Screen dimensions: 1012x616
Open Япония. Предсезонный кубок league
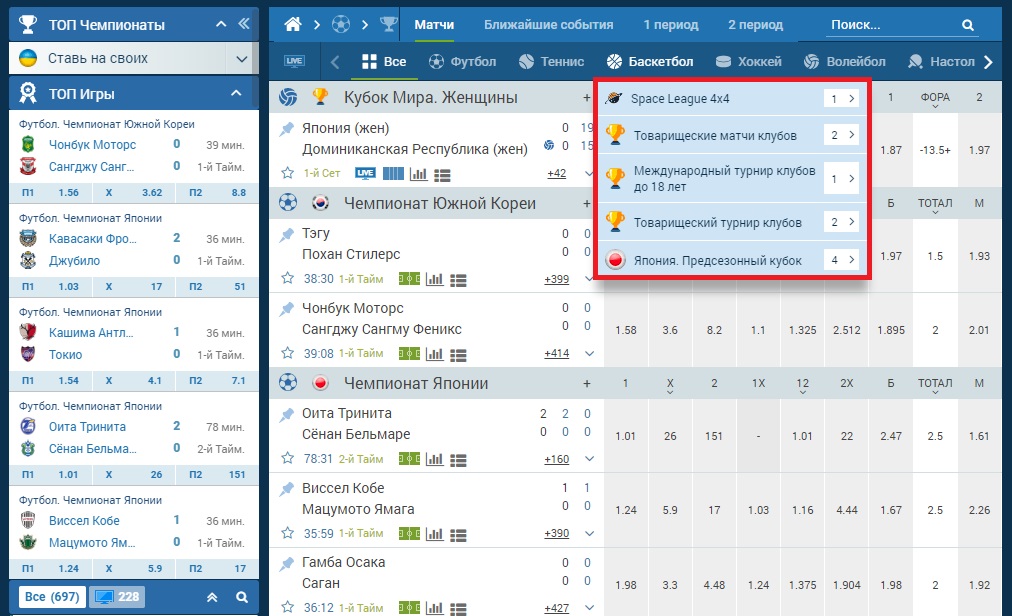tap(732, 260)
